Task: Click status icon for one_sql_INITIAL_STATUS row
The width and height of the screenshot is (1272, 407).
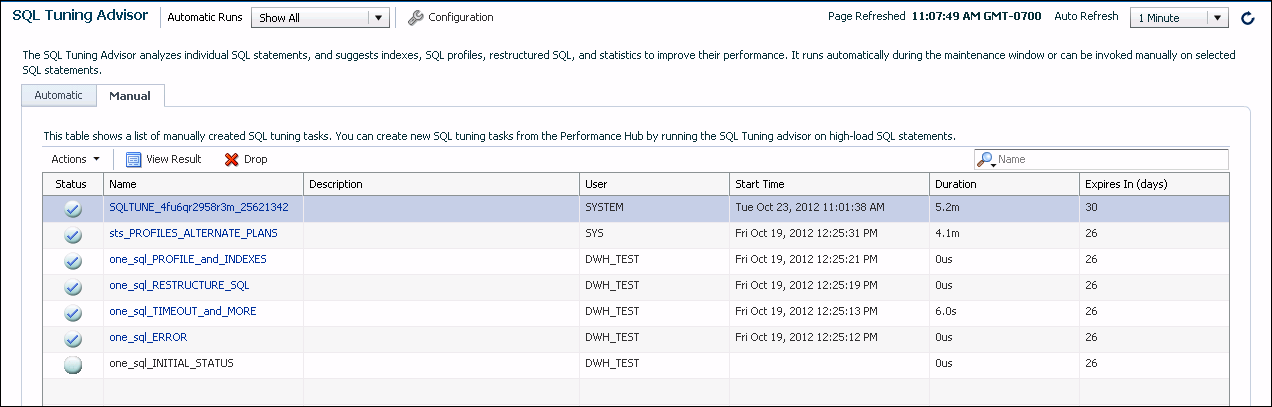Action: 73,365
